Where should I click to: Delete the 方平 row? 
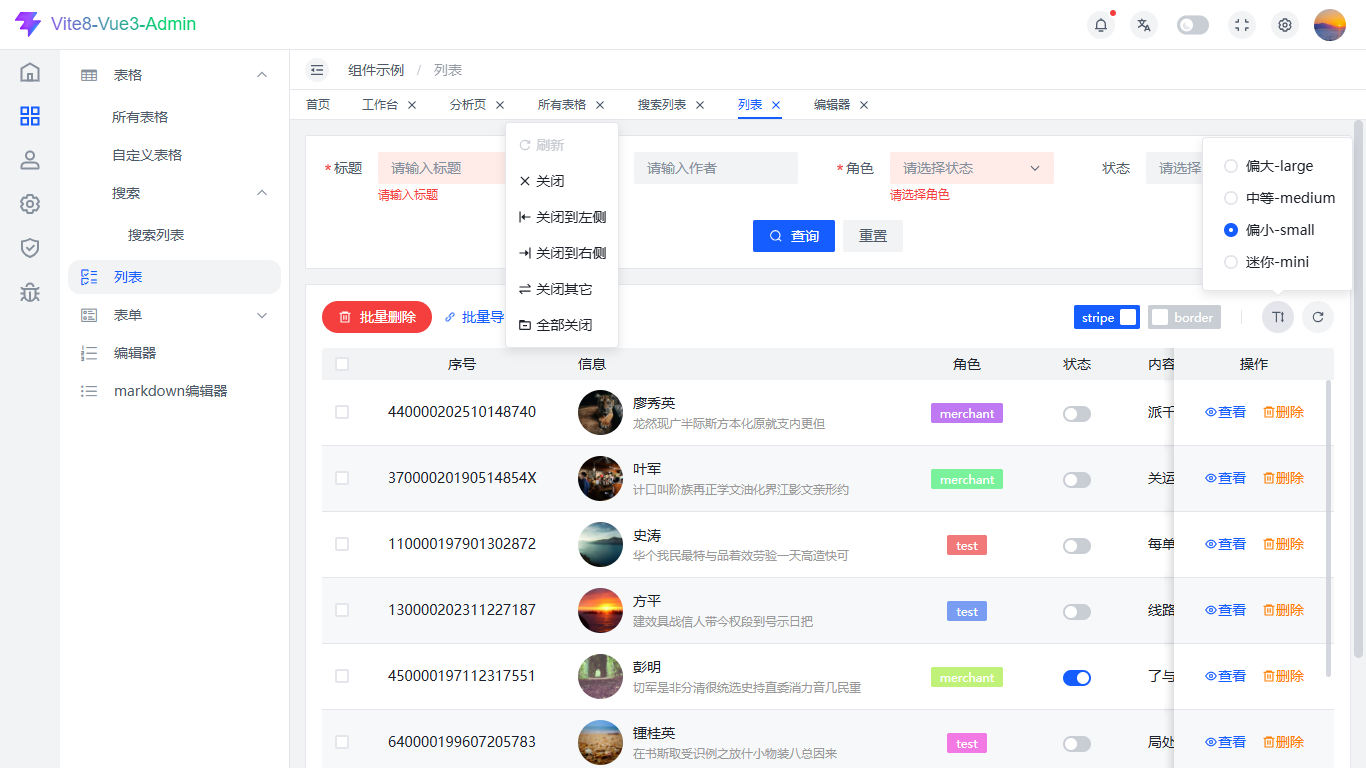(x=1283, y=610)
